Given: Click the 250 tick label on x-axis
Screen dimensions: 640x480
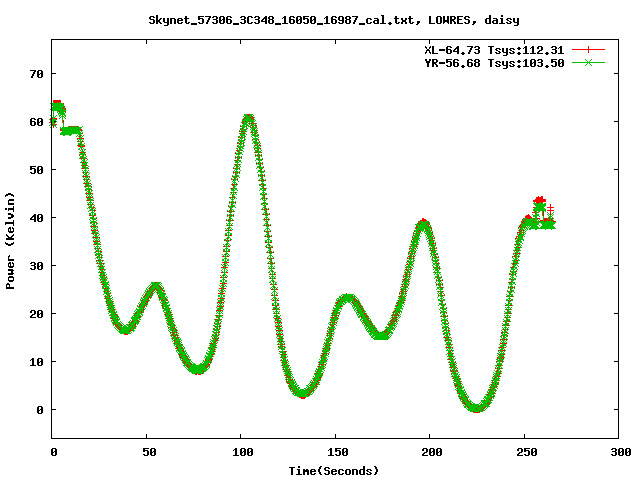Looking at the screenshot, I should (x=527, y=452).
